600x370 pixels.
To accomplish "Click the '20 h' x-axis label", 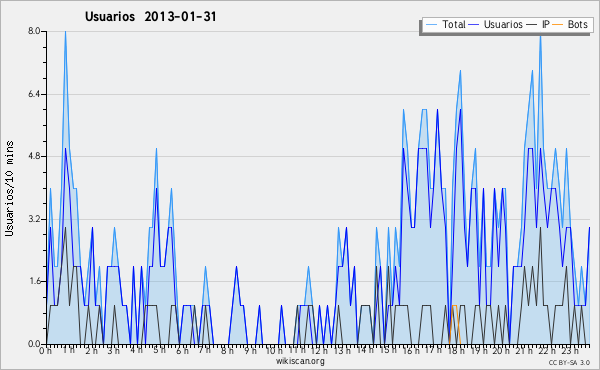I will 501,351.
